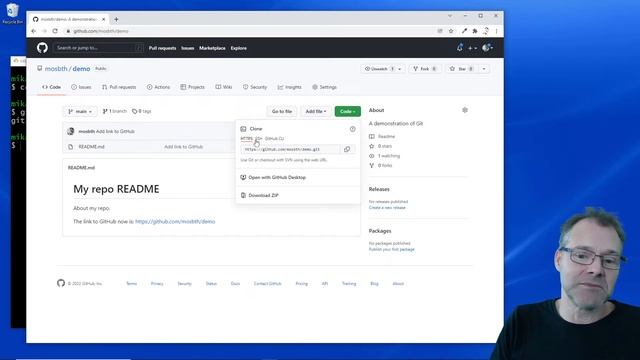Click the clone URL text field
Screen dimensions: 640x360
tap(290, 149)
